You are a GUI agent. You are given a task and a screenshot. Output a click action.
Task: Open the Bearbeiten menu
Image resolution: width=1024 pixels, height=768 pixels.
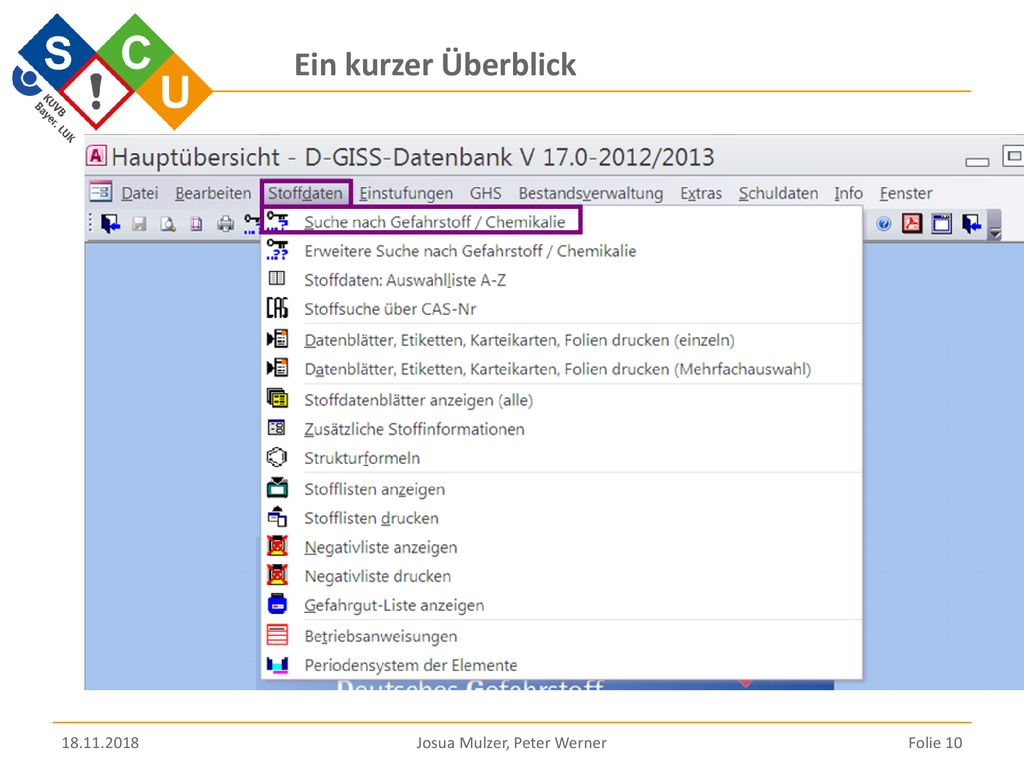(x=213, y=193)
